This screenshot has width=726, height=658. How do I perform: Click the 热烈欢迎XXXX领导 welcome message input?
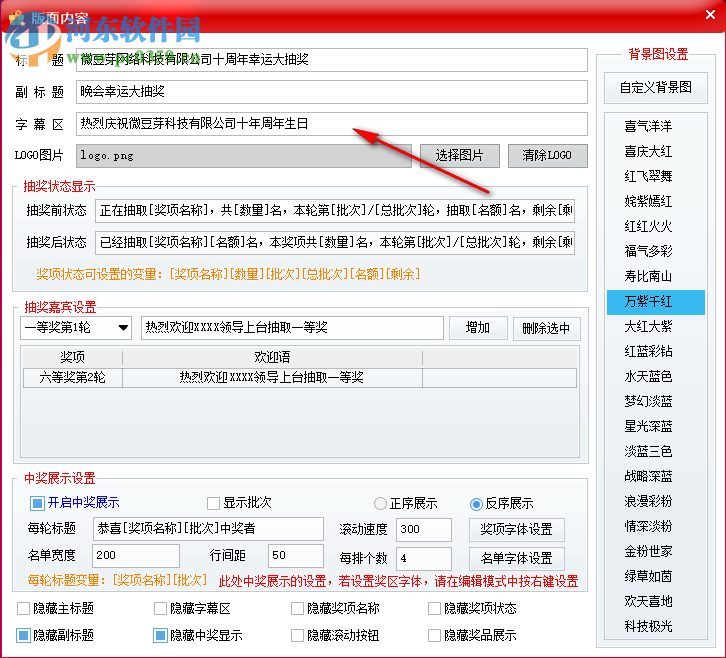292,328
